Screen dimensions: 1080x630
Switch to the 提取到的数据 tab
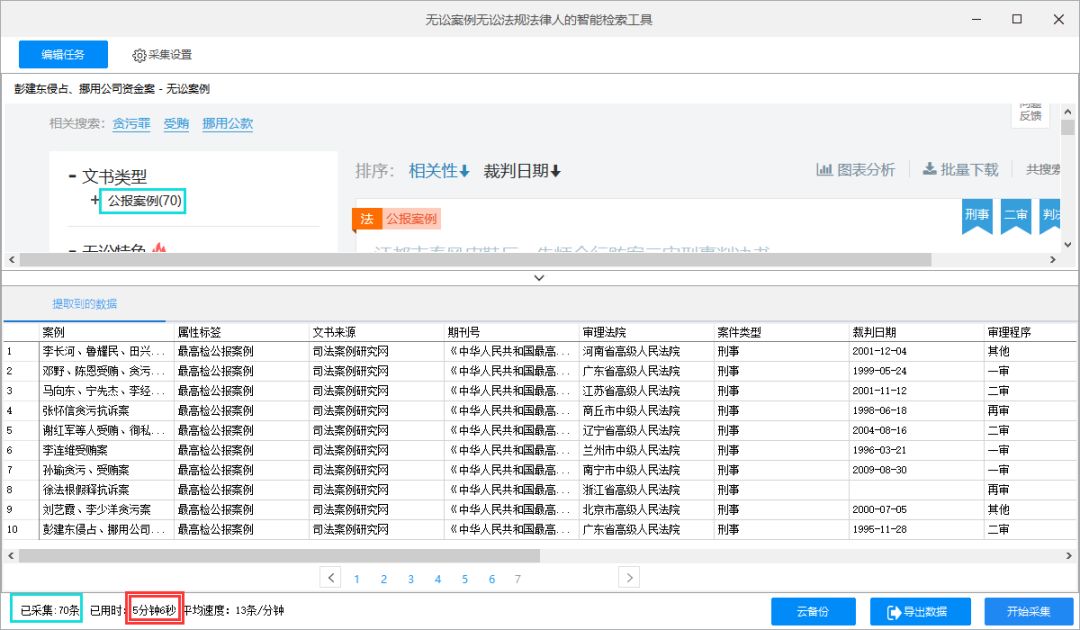[85, 304]
